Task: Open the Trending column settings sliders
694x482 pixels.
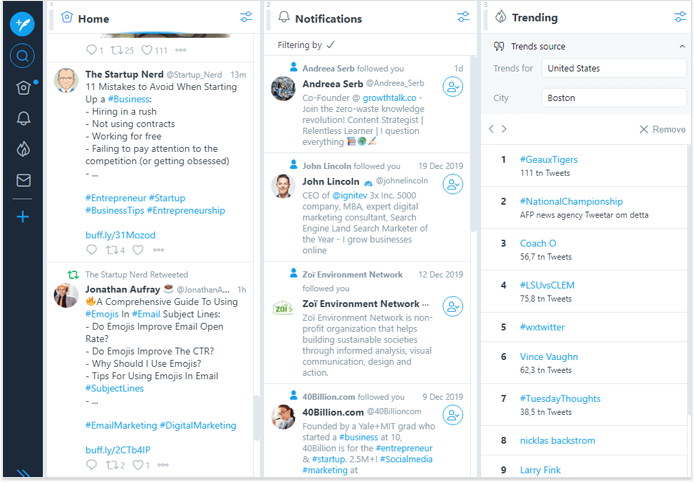Action: [680, 17]
